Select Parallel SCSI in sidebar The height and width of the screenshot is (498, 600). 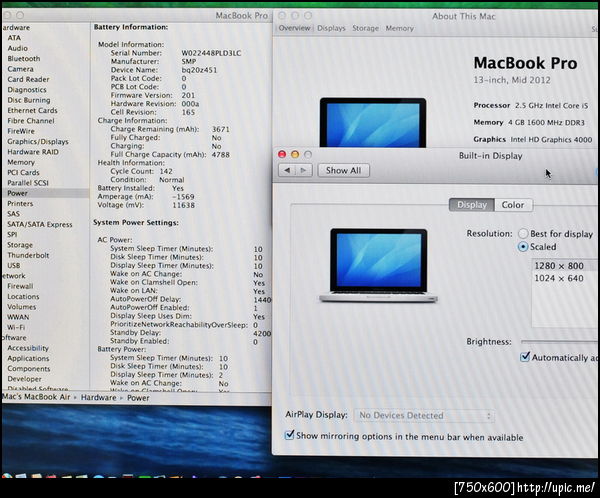tap(28, 183)
